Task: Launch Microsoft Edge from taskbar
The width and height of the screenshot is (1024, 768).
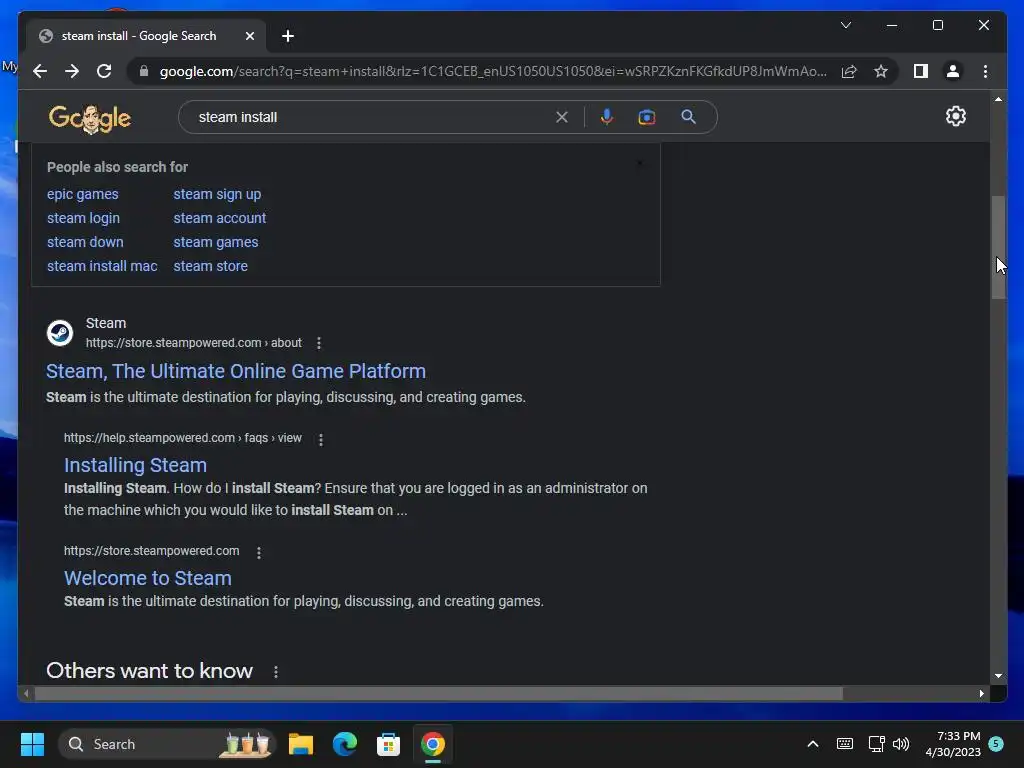Action: point(345,744)
